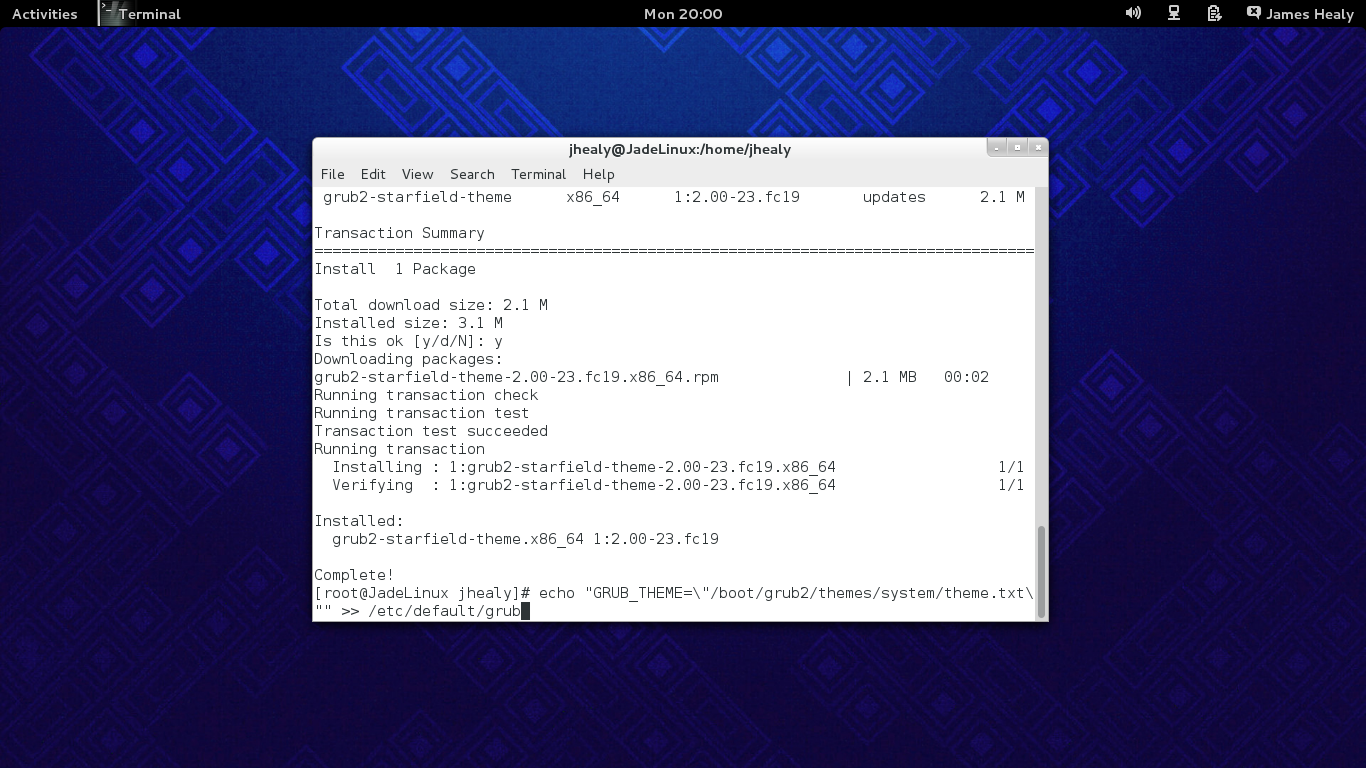Open the Edit menu

pyautogui.click(x=373, y=174)
